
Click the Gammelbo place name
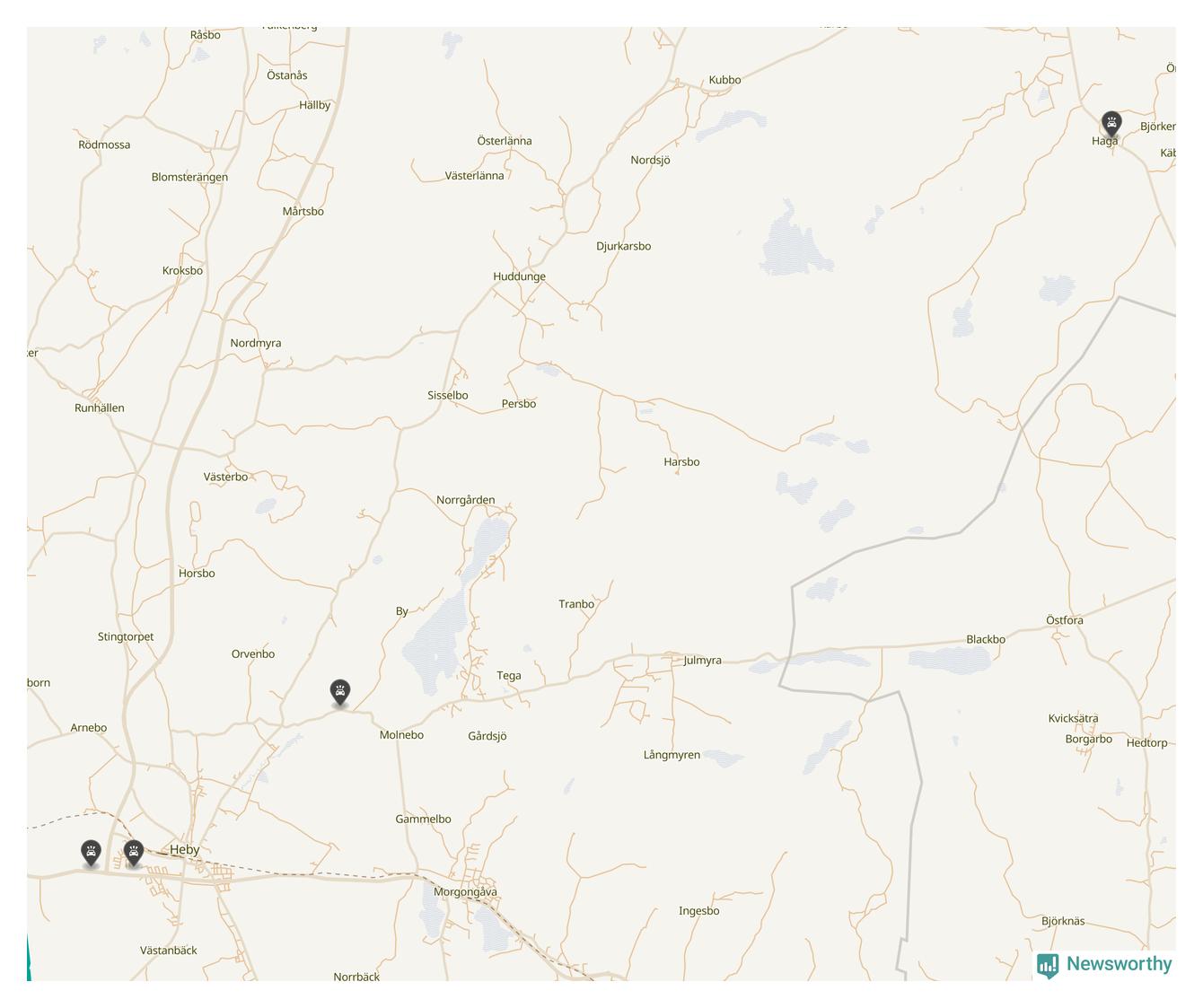click(x=423, y=820)
